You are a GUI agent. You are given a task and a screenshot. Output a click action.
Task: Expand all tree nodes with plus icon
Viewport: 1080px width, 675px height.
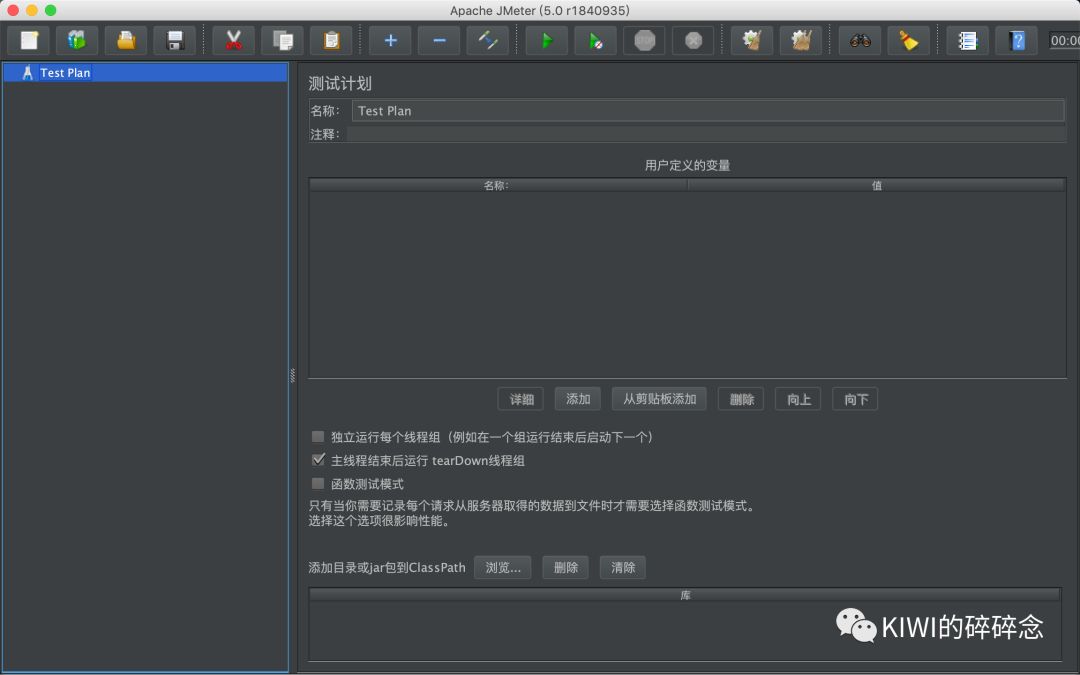[x=391, y=41]
